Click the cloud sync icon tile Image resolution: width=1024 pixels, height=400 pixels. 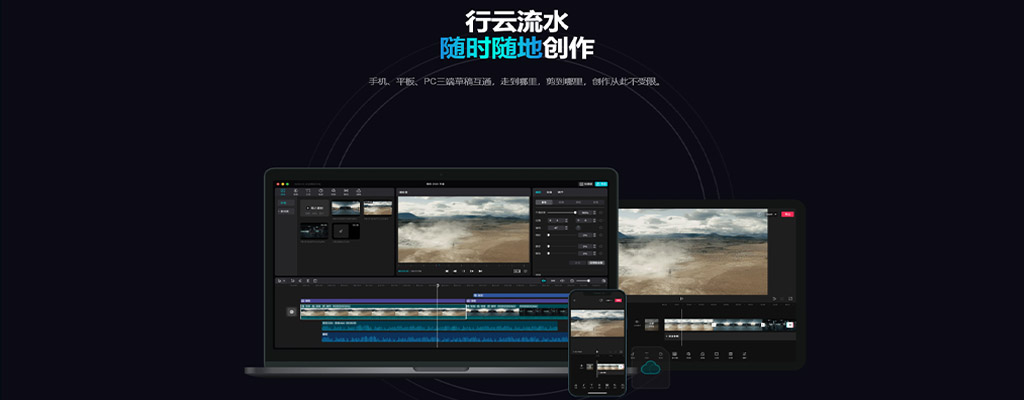coord(650,367)
